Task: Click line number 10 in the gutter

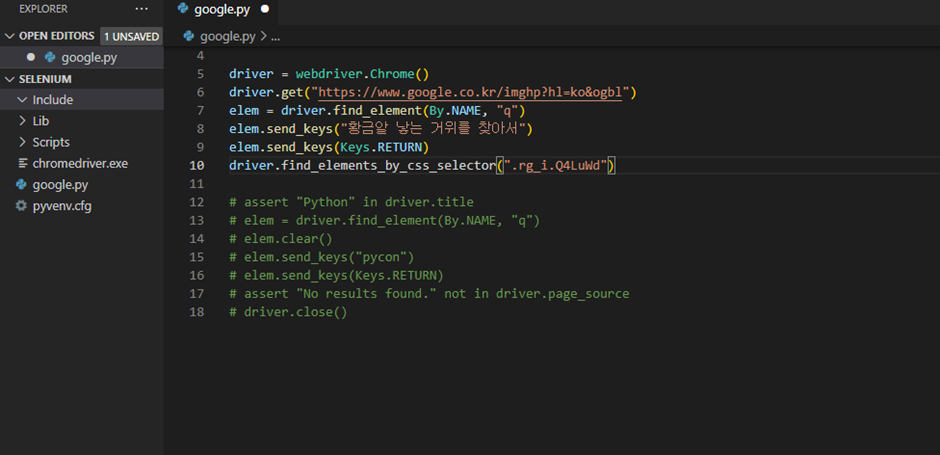Action: click(197, 165)
